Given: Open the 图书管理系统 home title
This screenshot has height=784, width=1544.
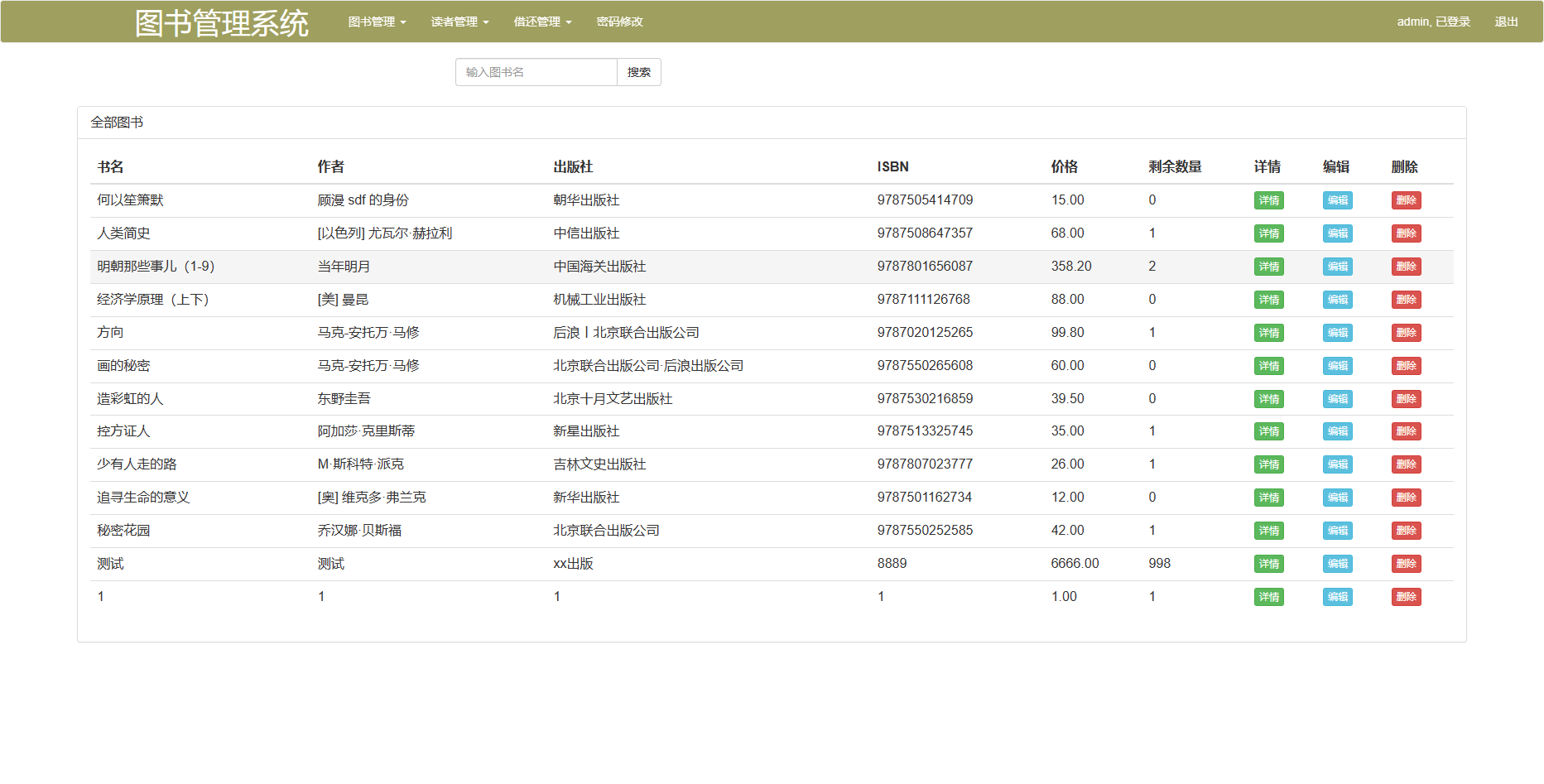Looking at the screenshot, I should point(222,23).
